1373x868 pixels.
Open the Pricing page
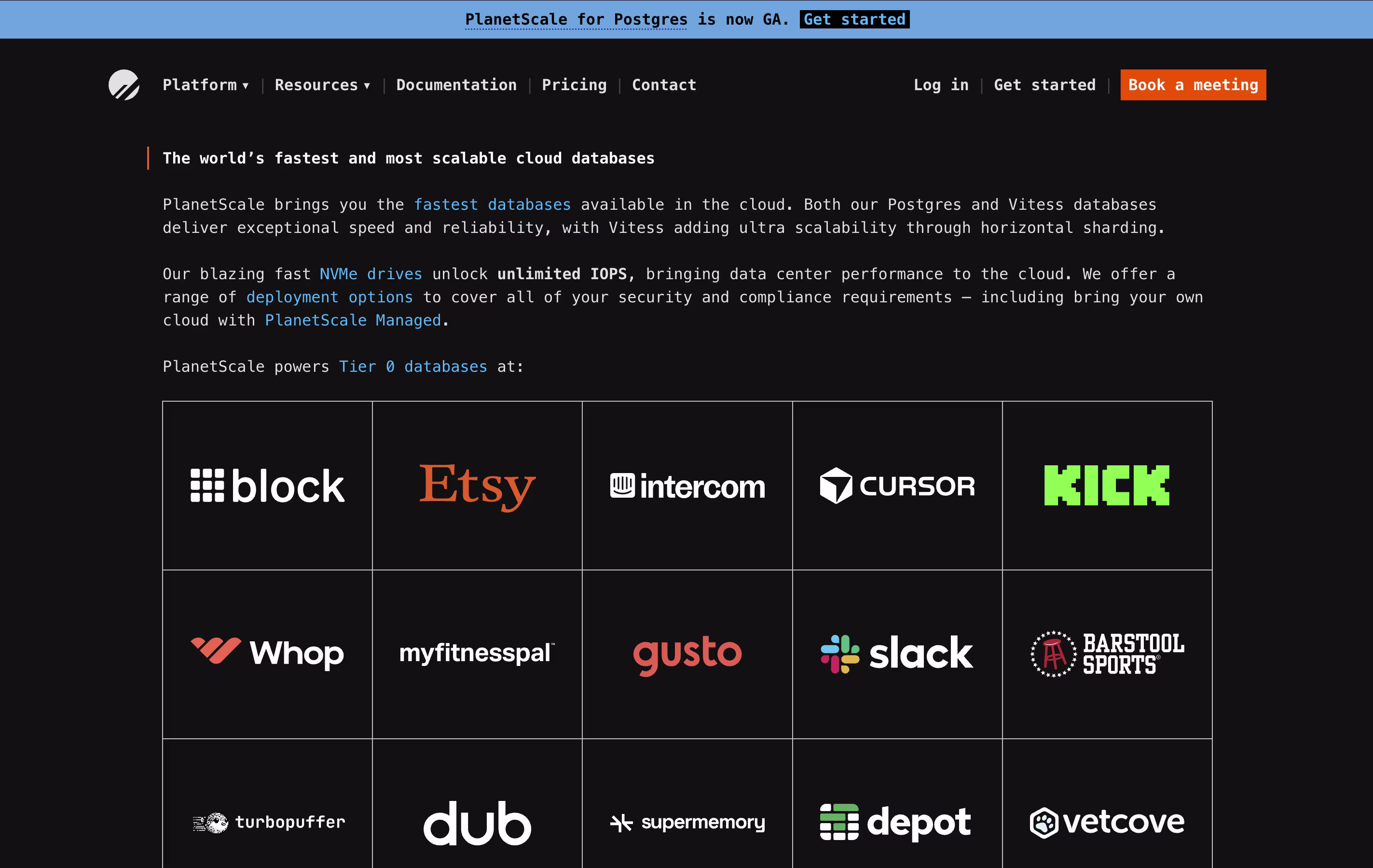pos(574,85)
